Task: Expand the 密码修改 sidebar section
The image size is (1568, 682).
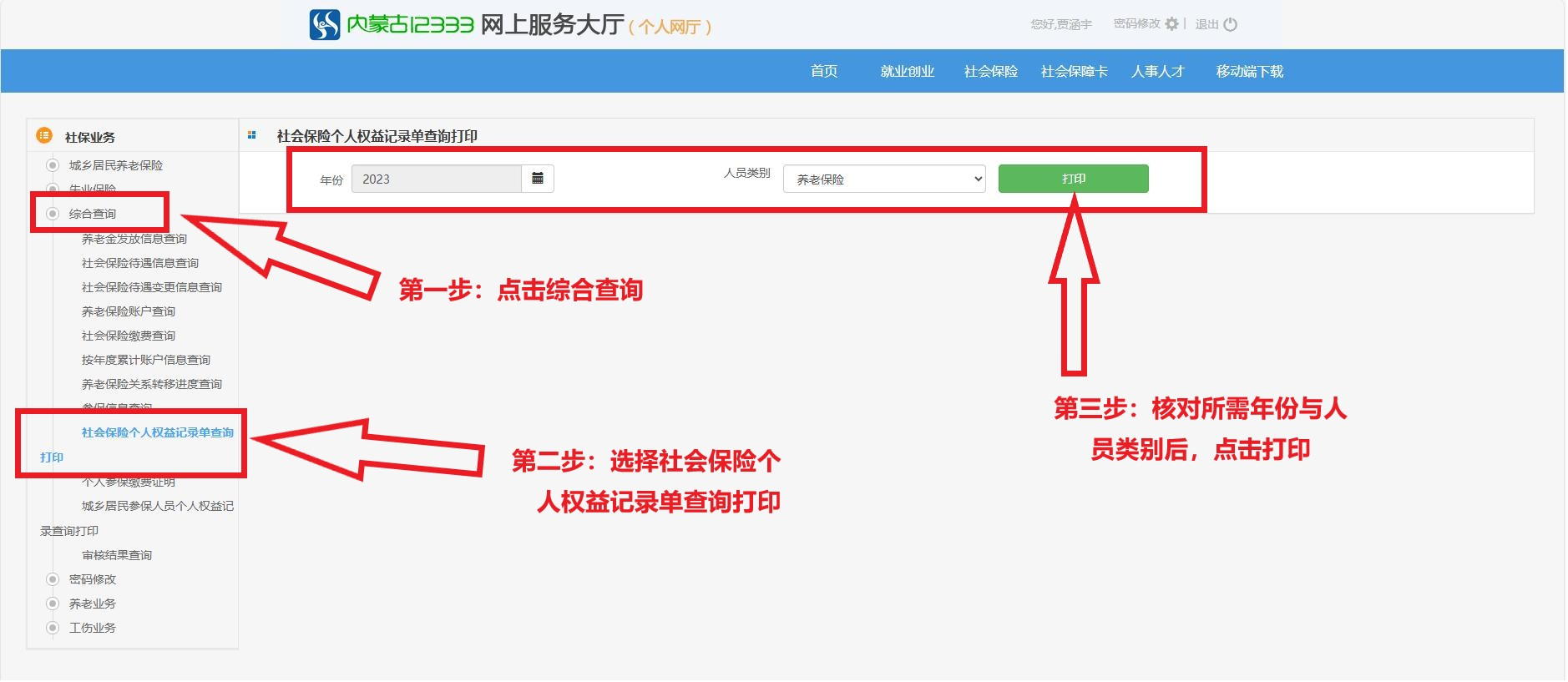Action: [93, 579]
